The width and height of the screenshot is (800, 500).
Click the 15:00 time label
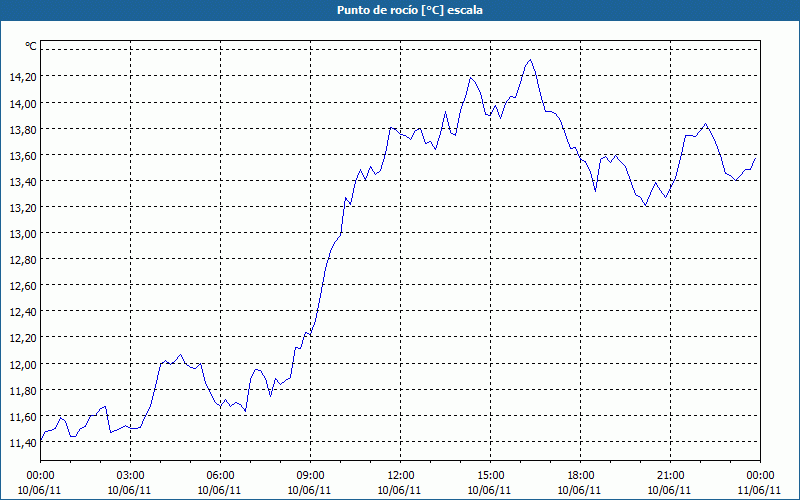click(x=491, y=476)
